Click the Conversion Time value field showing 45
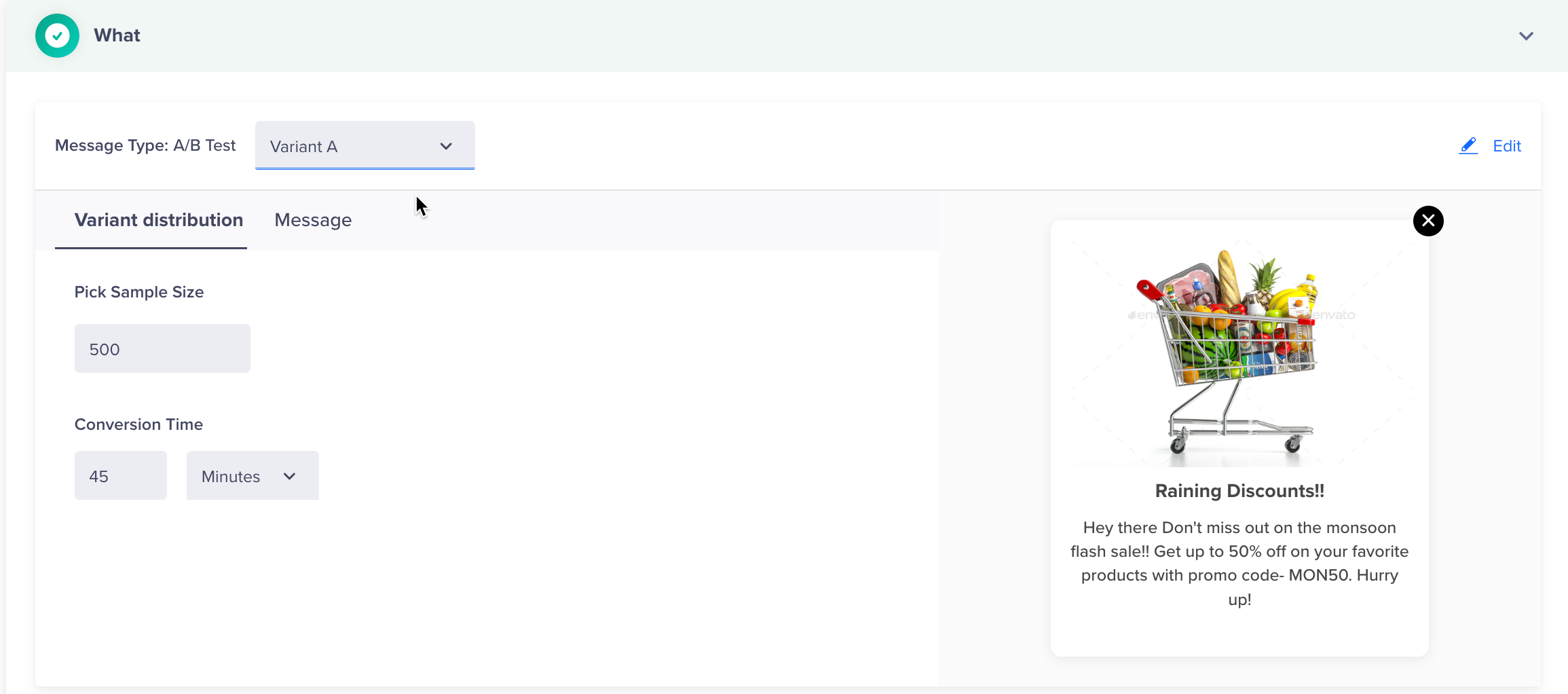The width and height of the screenshot is (1568, 694). [120, 475]
